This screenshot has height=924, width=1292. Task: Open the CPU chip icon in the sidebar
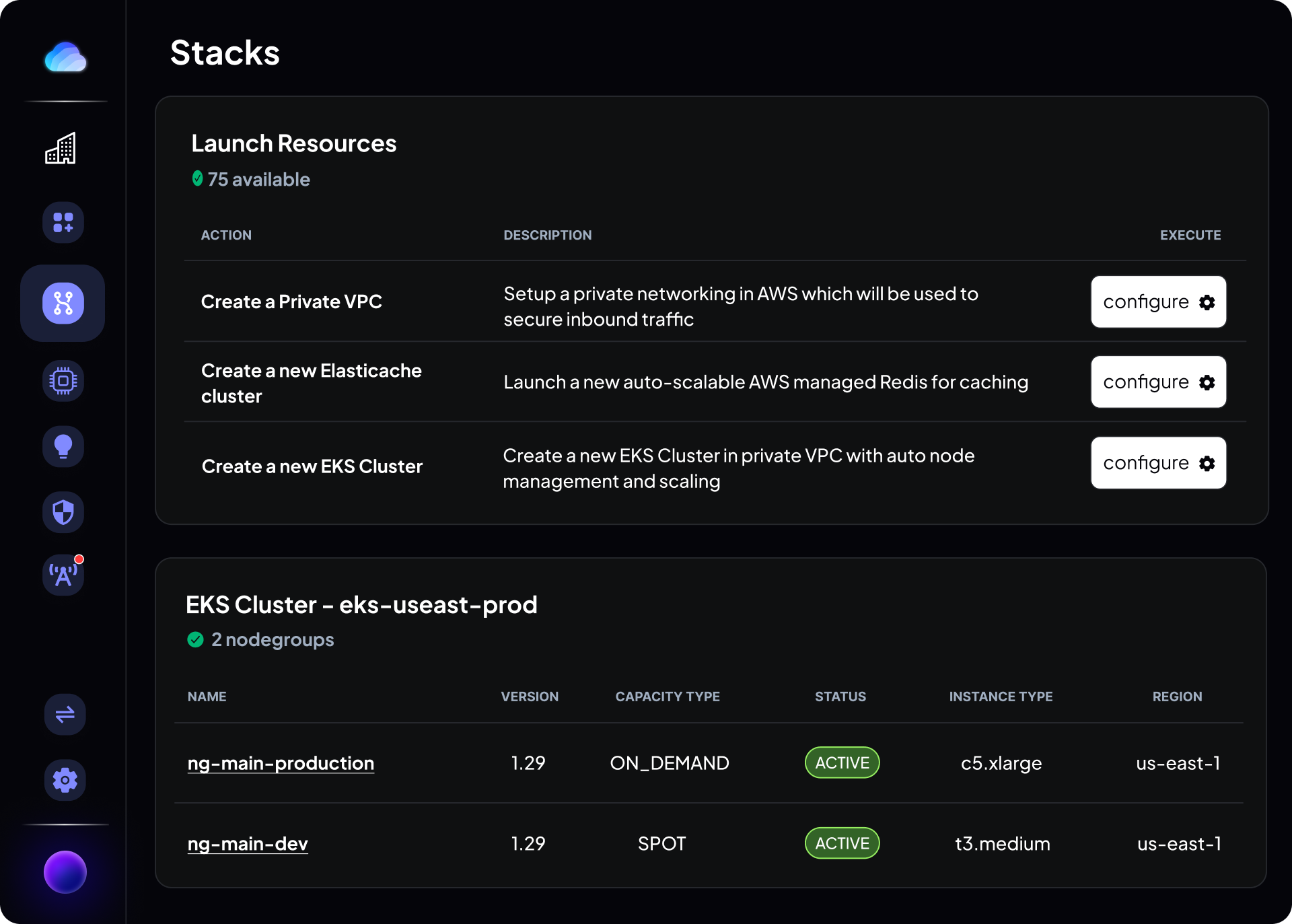(63, 381)
